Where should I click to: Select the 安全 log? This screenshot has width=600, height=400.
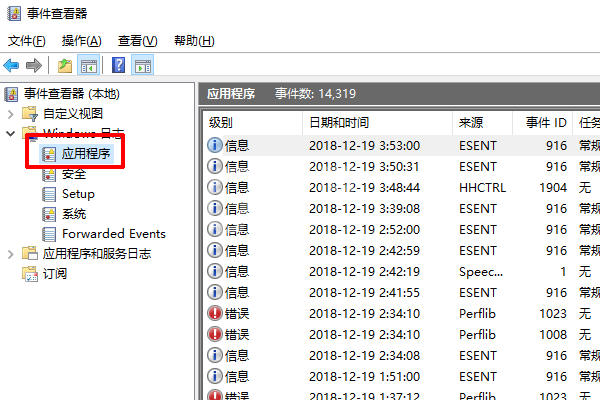[74, 175]
